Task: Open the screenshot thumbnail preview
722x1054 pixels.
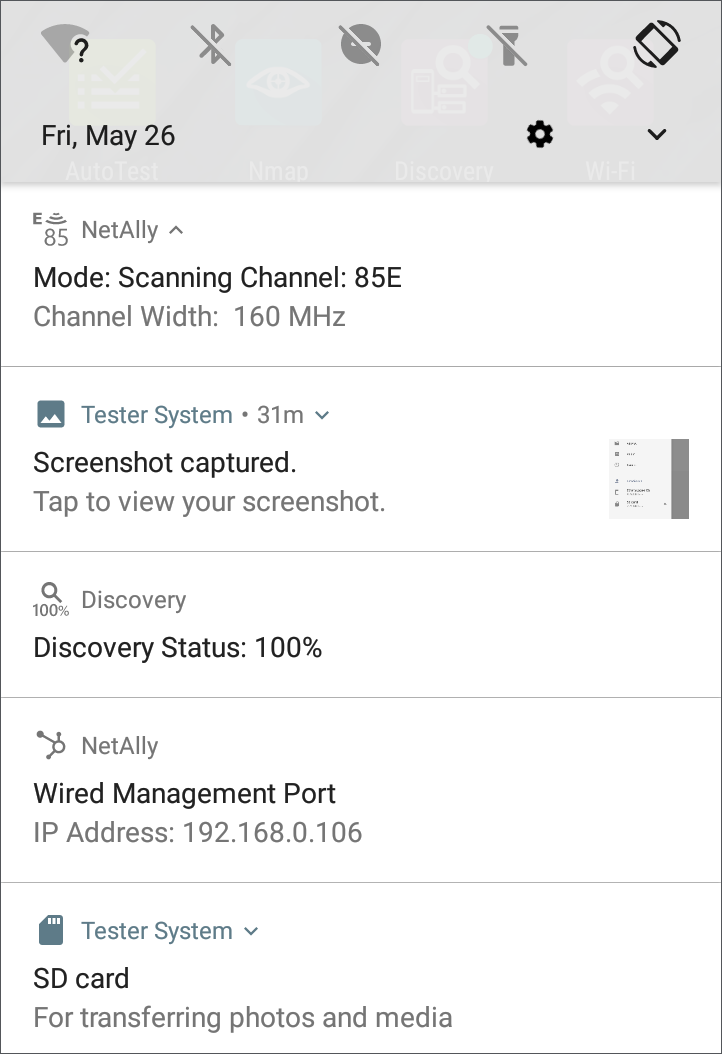Action: (649, 479)
